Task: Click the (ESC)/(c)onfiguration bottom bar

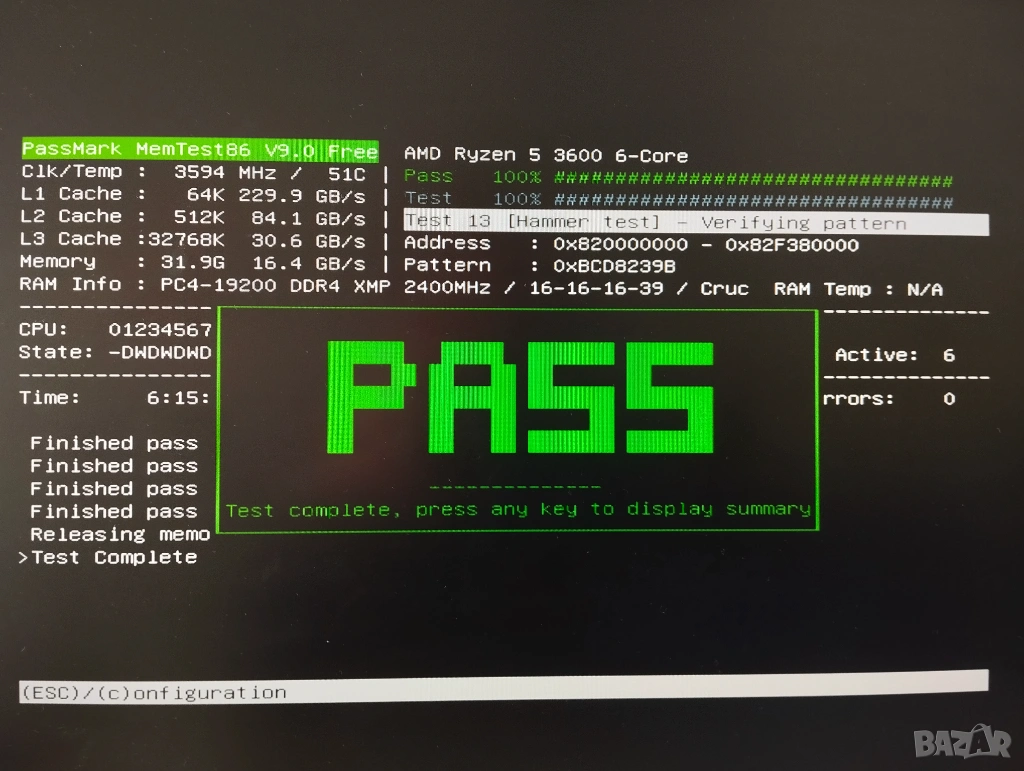Action: coord(504,687)
